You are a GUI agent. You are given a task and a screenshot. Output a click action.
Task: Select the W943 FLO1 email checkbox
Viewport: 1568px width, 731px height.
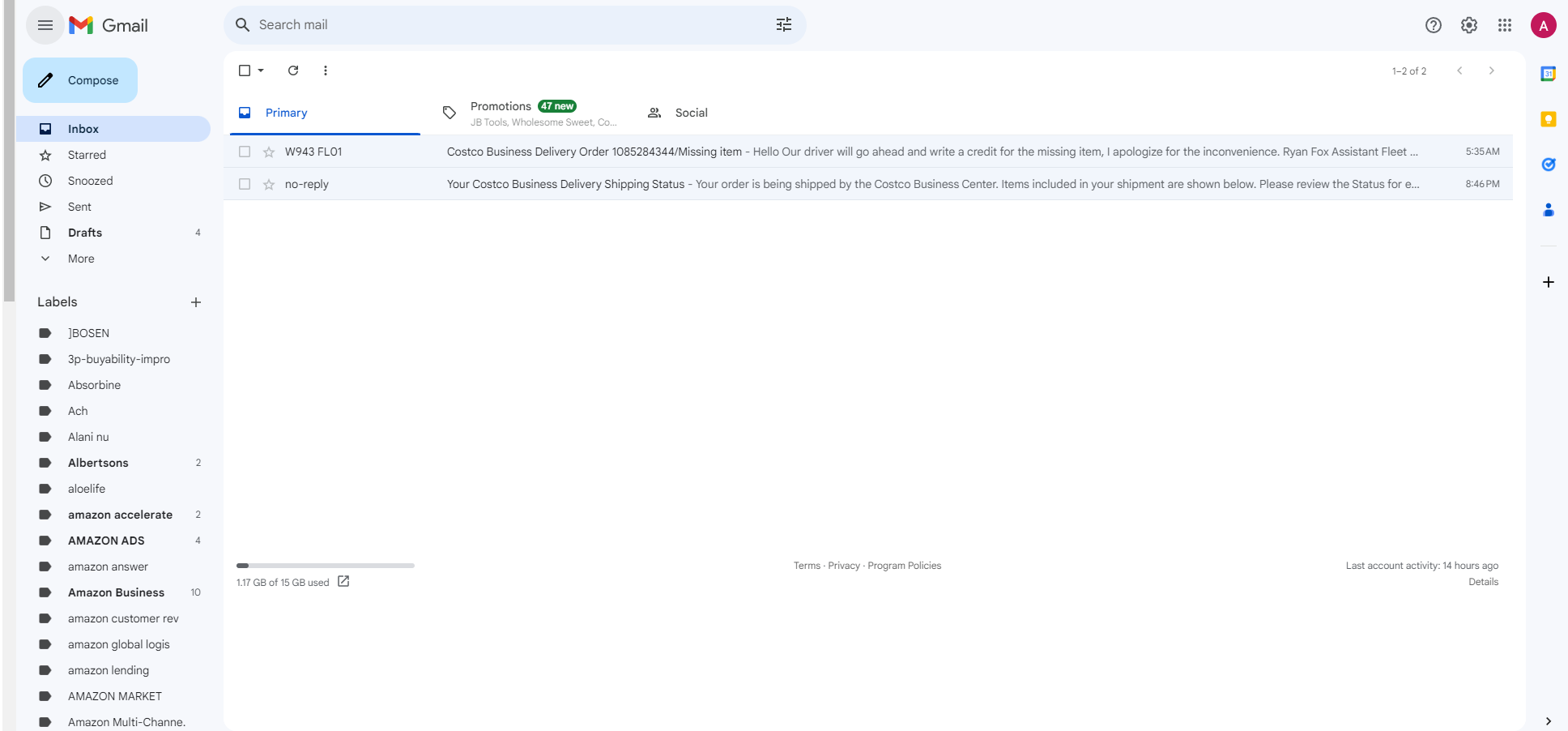[x=245, y=152]
